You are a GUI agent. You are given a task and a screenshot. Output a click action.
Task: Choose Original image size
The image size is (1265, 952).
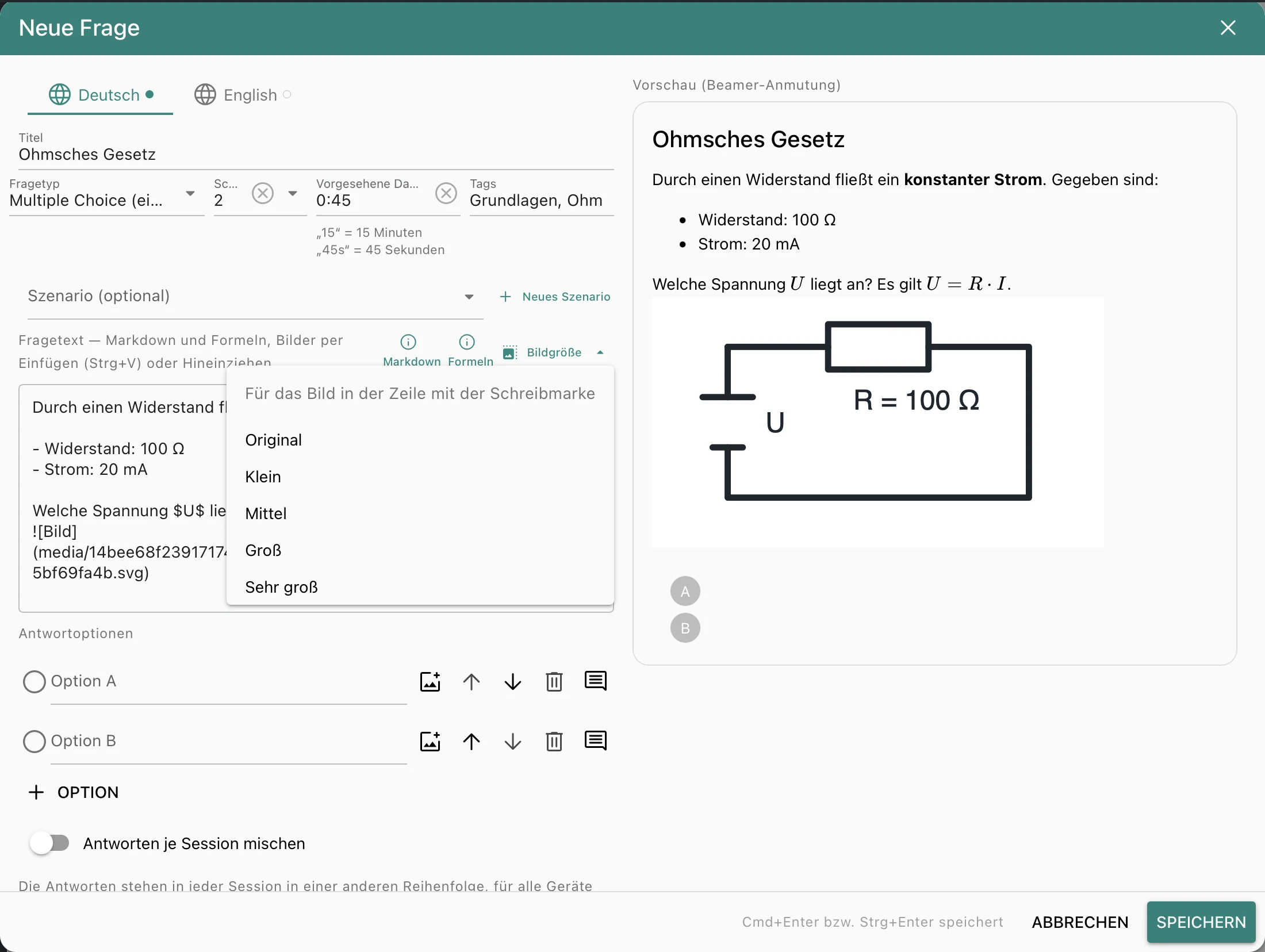tap(420, 440)
